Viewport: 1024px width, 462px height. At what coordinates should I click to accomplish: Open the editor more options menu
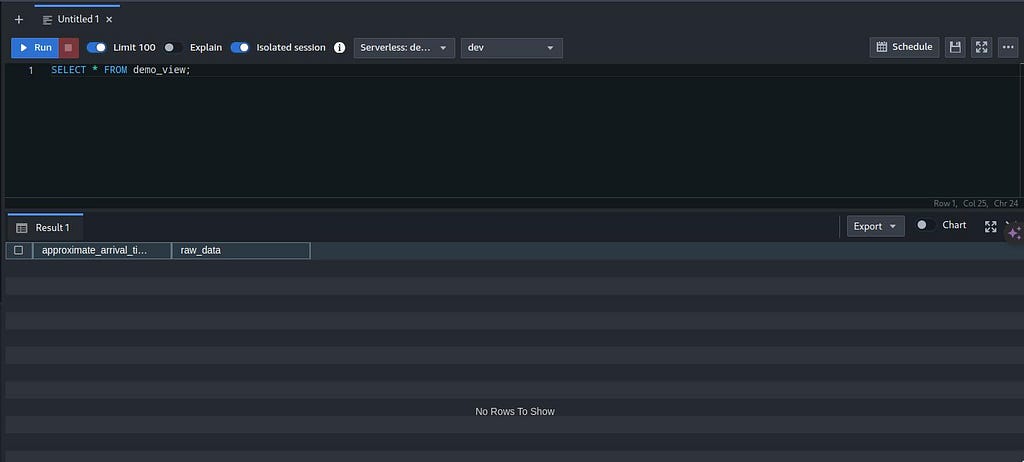(x=1008, y=47)
